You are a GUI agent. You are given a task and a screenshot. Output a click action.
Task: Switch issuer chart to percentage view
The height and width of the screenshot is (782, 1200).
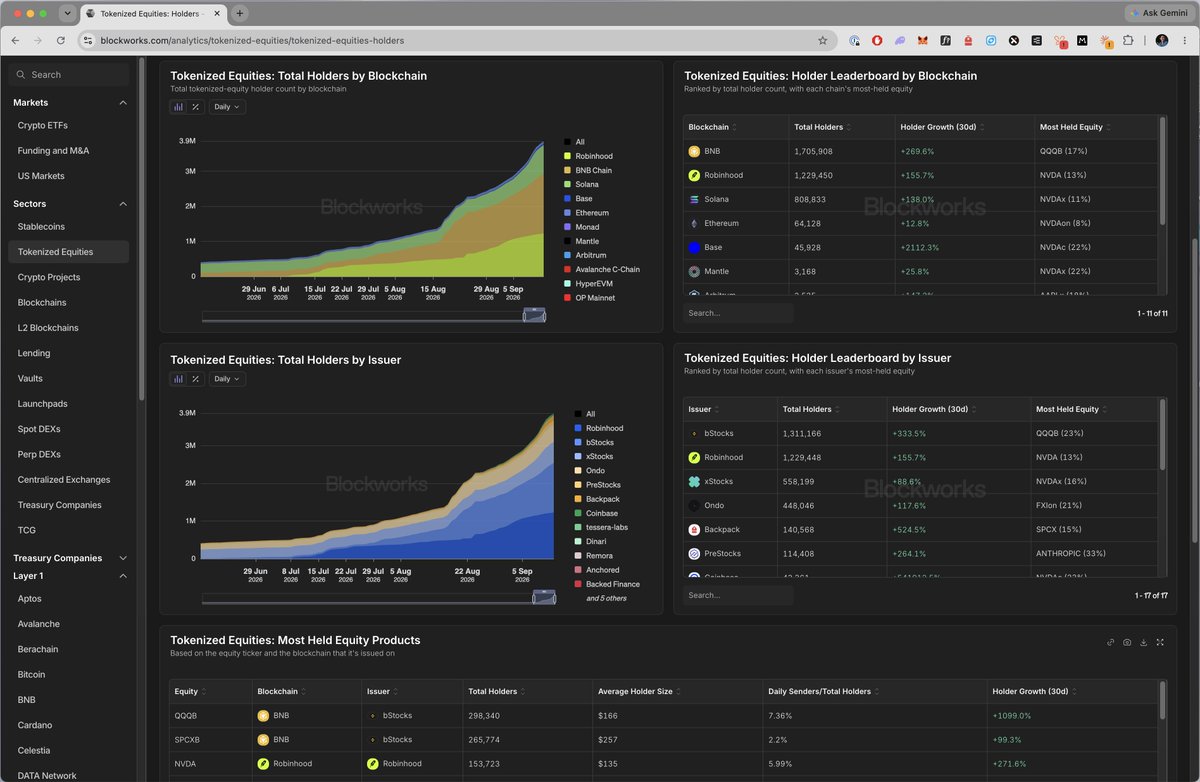tap(196, 379)
